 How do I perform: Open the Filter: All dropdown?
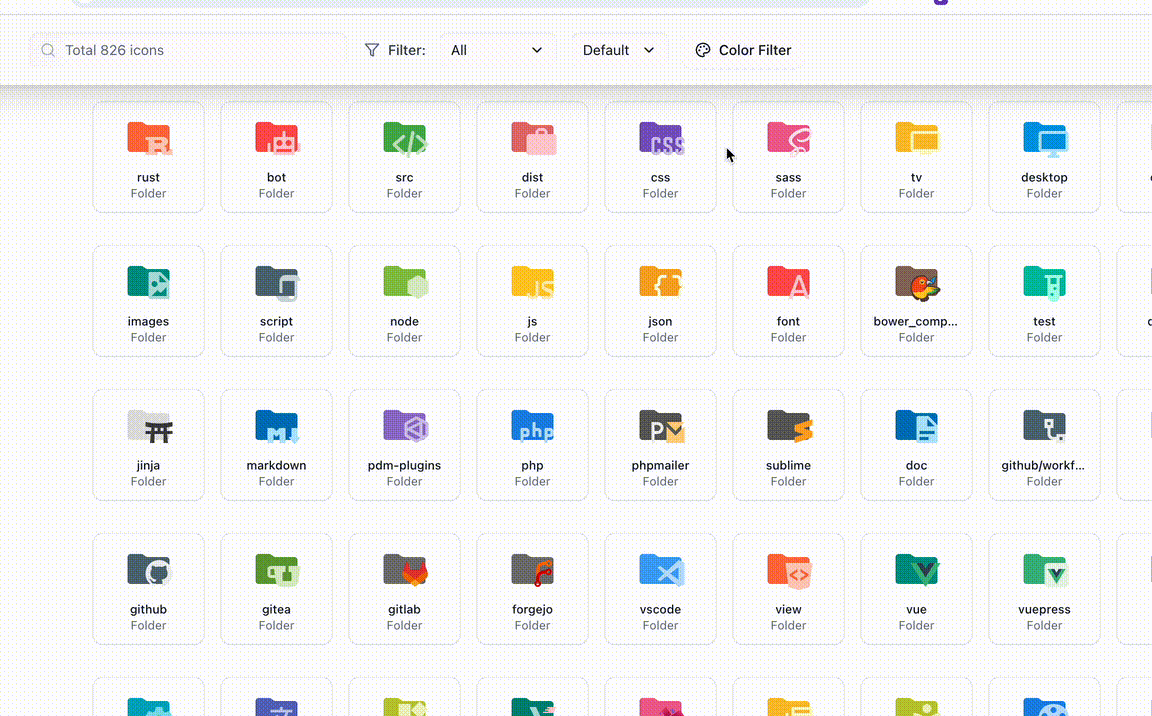pyautogui.click(x=497, y=49)
